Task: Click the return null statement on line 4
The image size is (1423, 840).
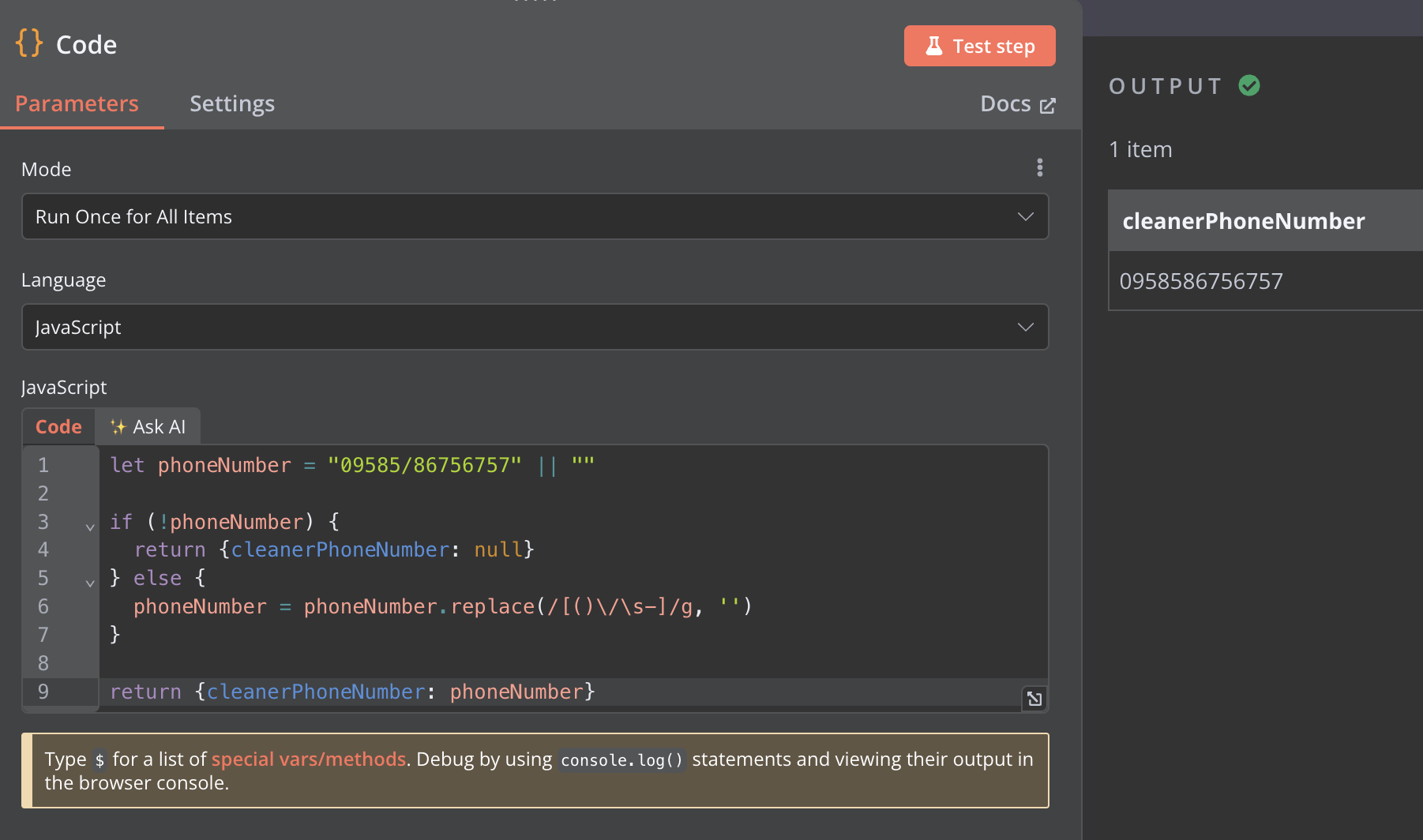Action: [x=334, y=549]
